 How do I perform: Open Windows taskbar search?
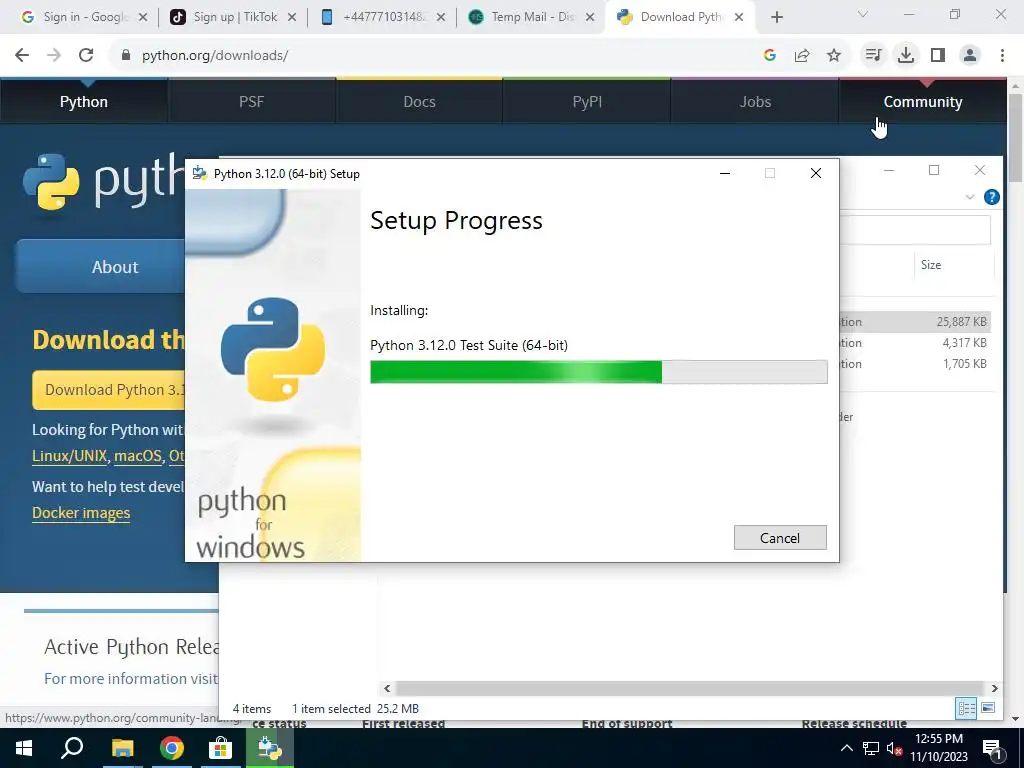(x=72, y=748)
